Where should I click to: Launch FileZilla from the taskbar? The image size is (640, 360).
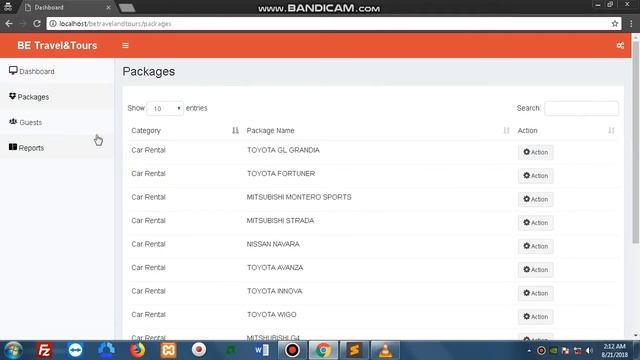(x=44, y=350)
